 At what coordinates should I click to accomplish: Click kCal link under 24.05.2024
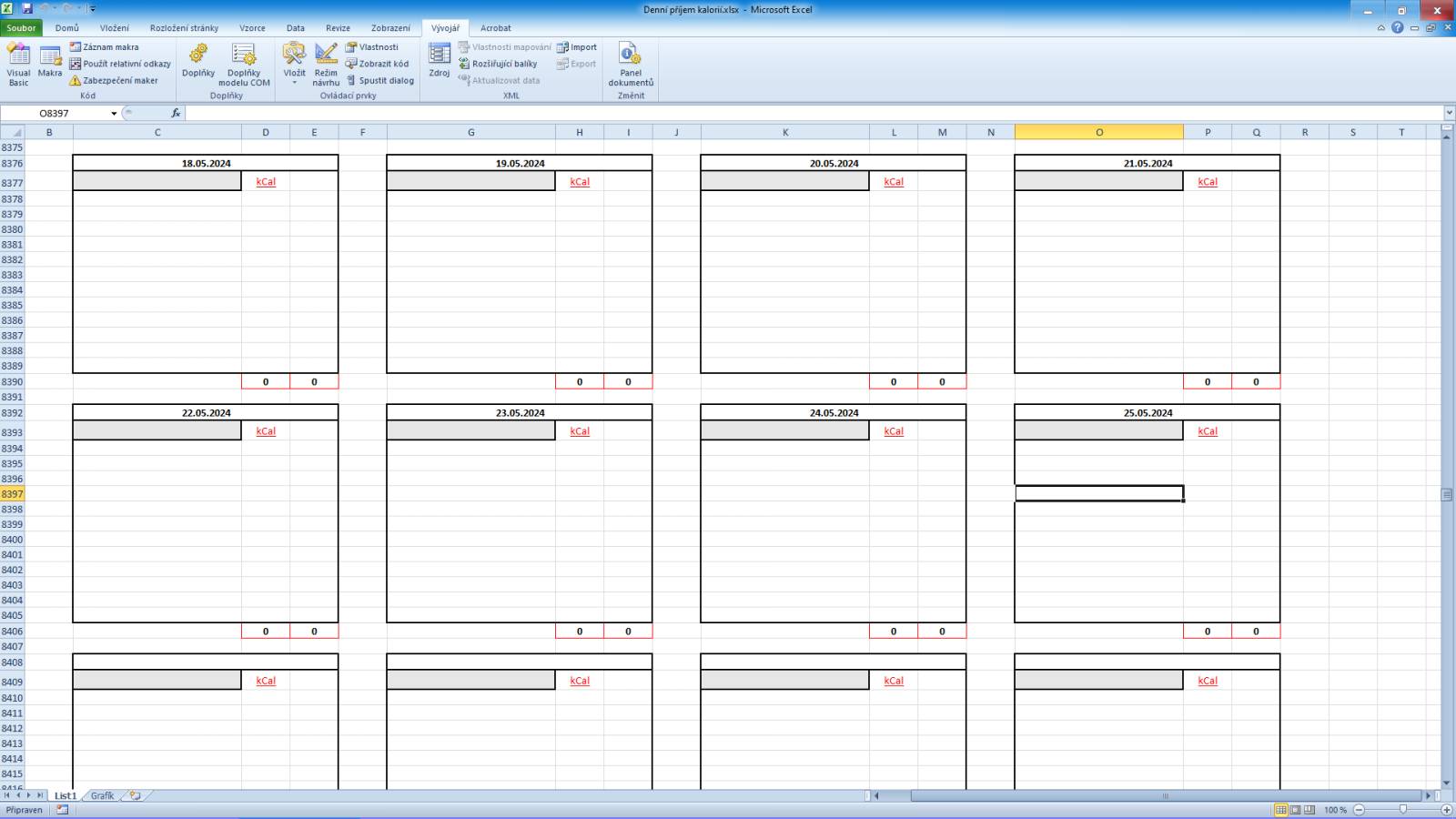point(894,431)
